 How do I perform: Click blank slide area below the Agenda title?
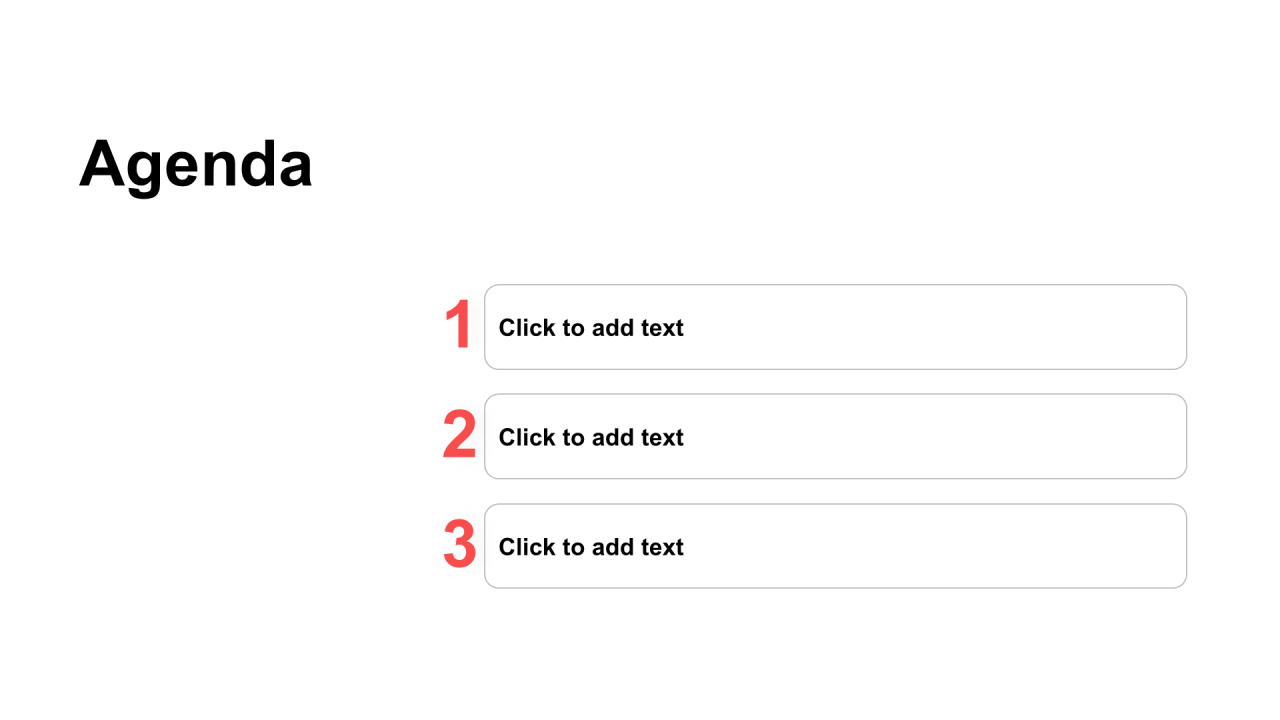pos(200,400)
